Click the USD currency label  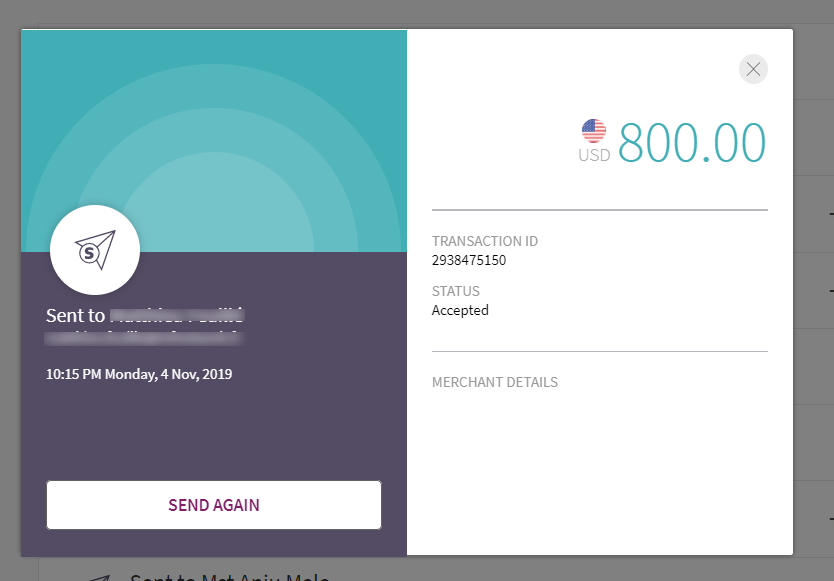(x=594, y=156)
